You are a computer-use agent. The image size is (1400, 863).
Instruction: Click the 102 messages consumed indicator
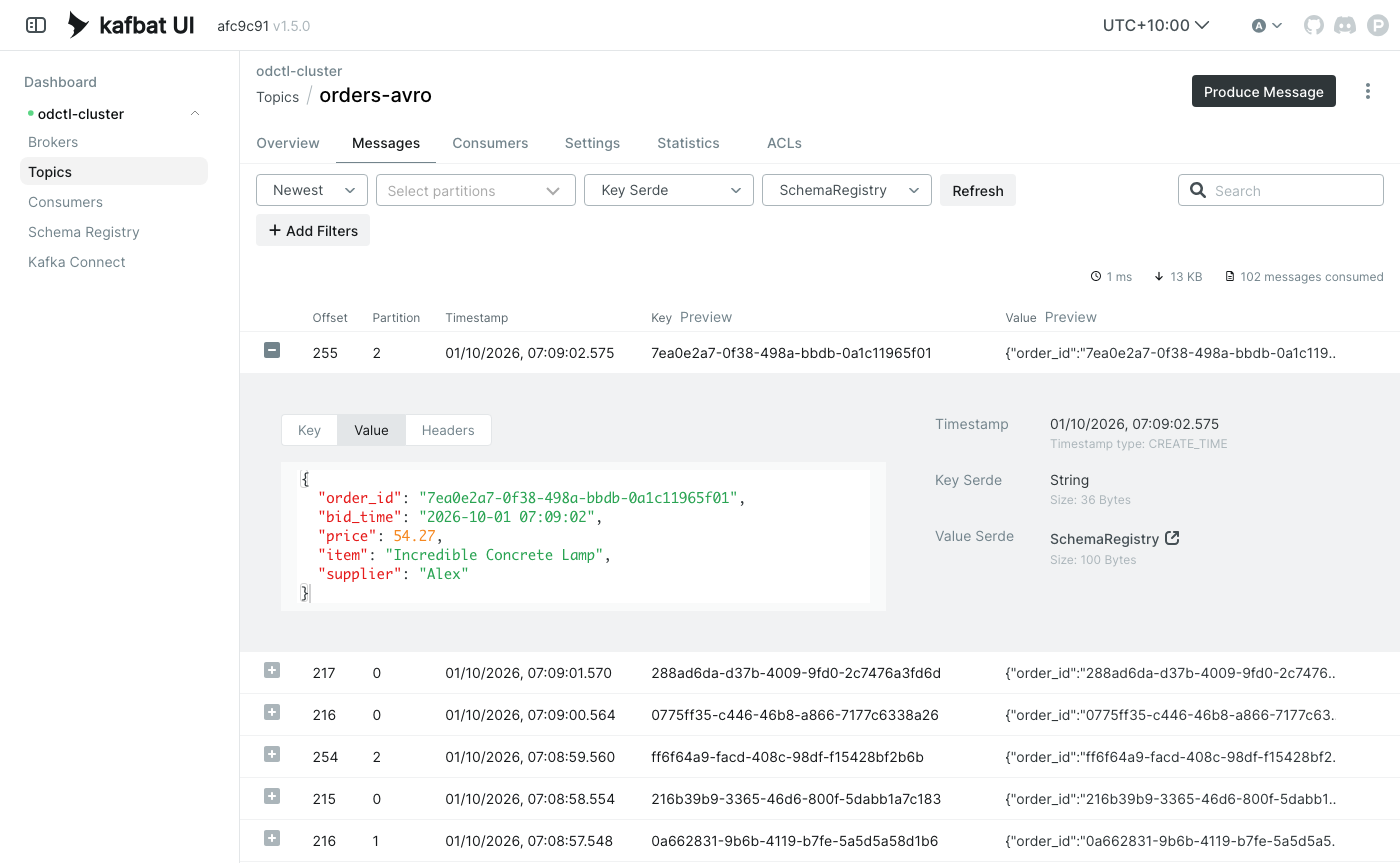coord(1304,276)
